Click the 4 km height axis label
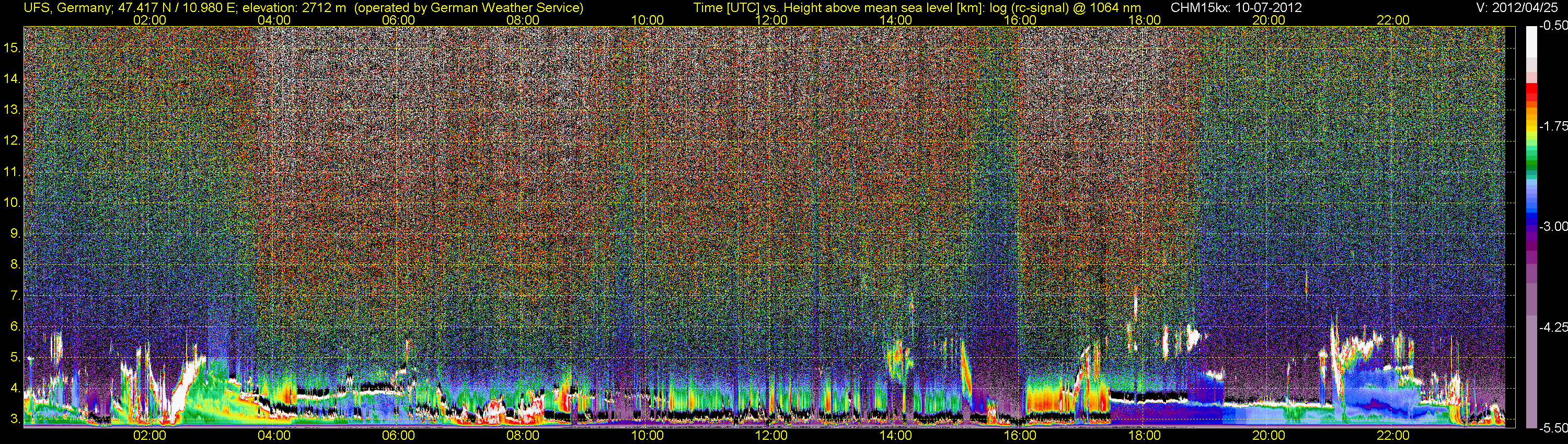 (x=15, y=388)
